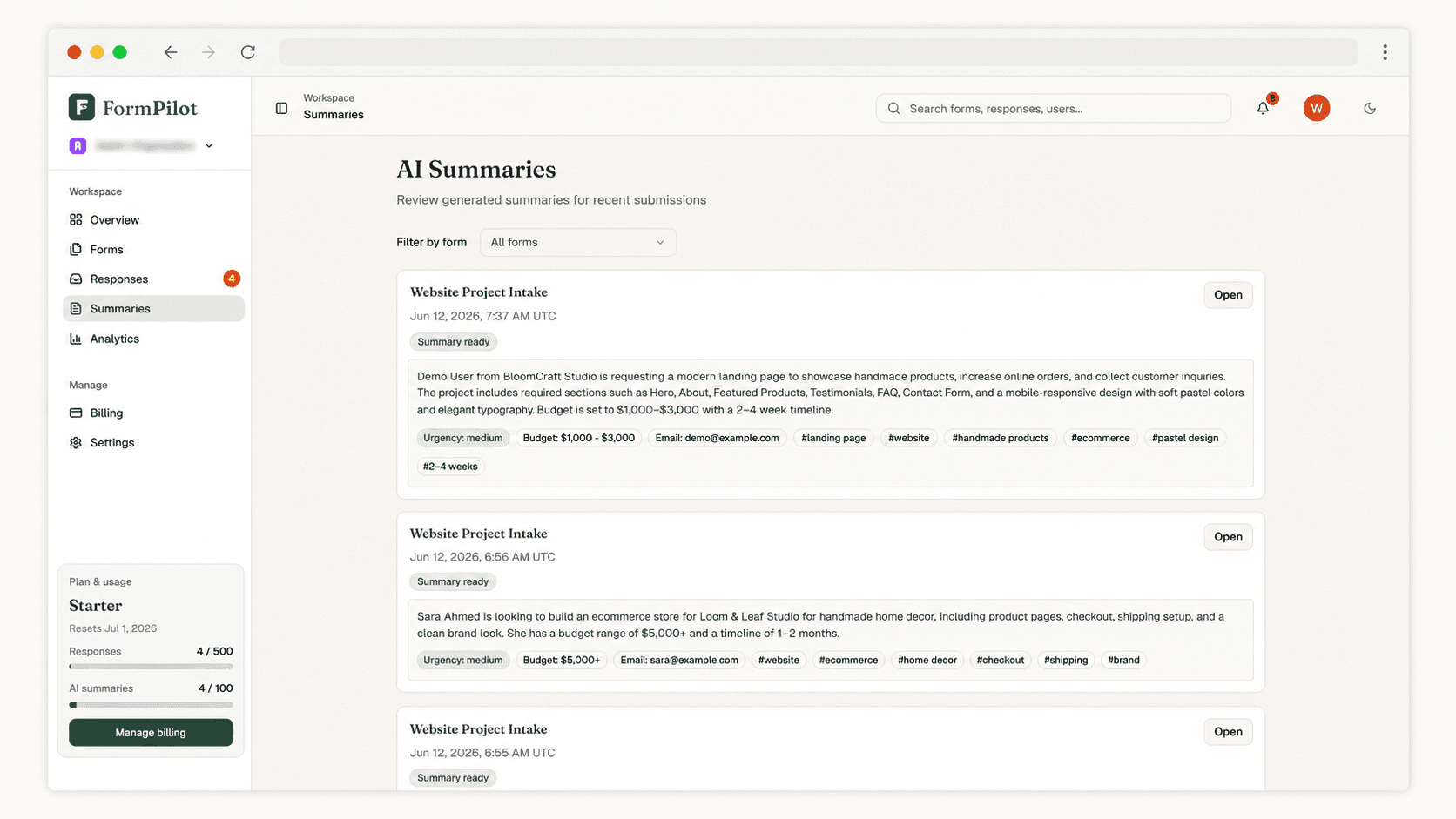Toggle the sidebar panel icon
Screen dimensions: 1456x819
point(281,108)
